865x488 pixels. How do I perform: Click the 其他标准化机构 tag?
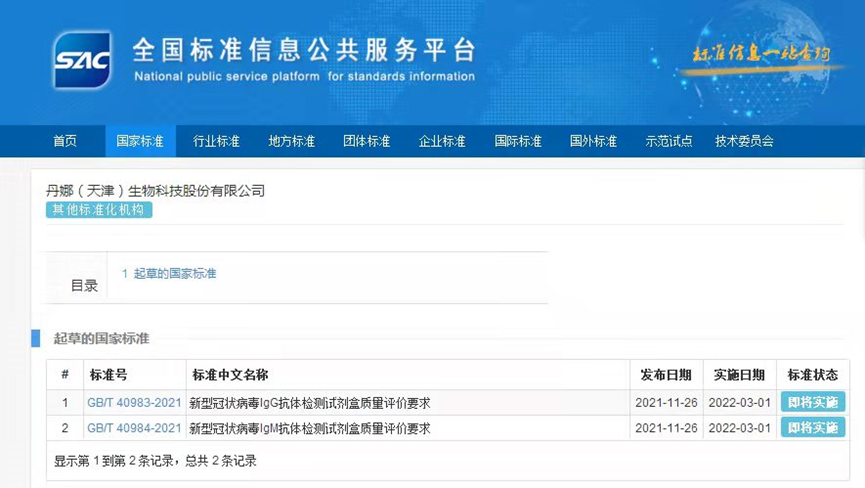click(99, 210)
